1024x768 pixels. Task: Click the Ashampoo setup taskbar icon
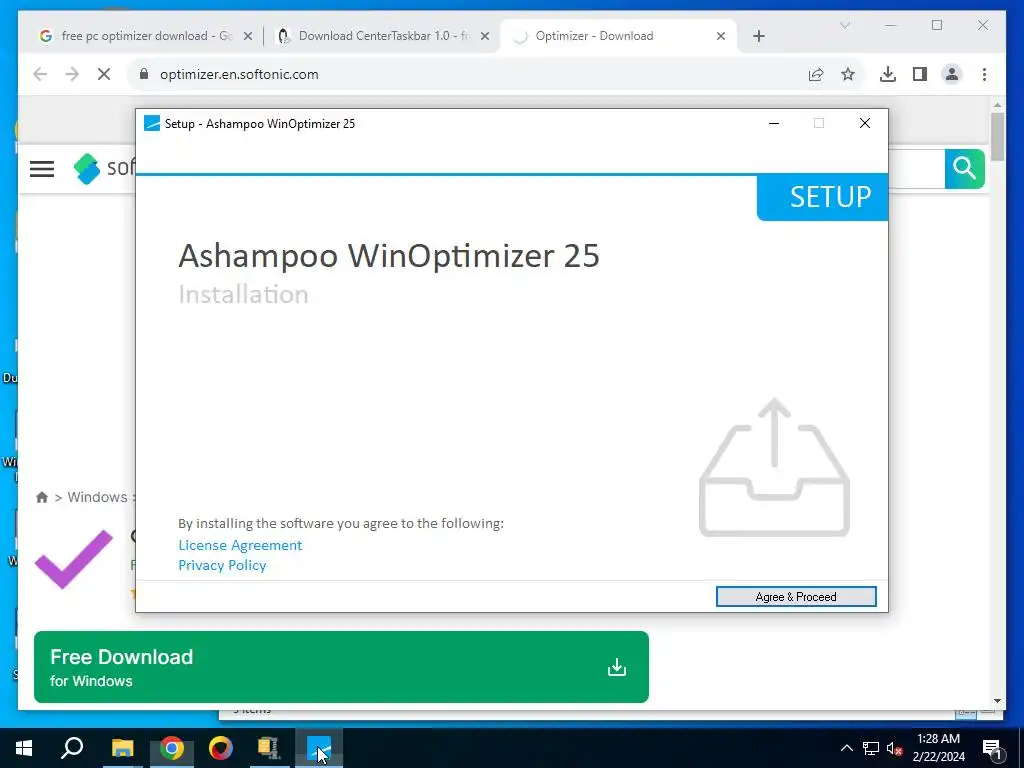point(319,748)
